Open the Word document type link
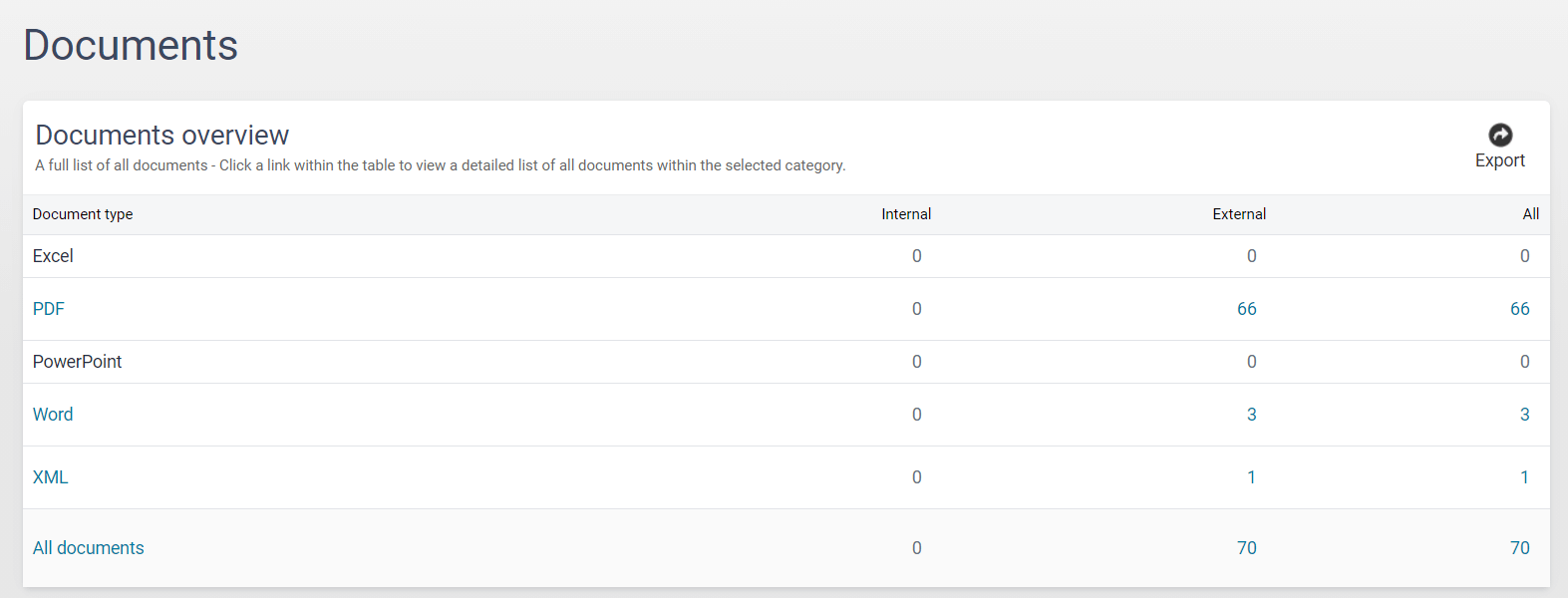 [x=53, y=415]
